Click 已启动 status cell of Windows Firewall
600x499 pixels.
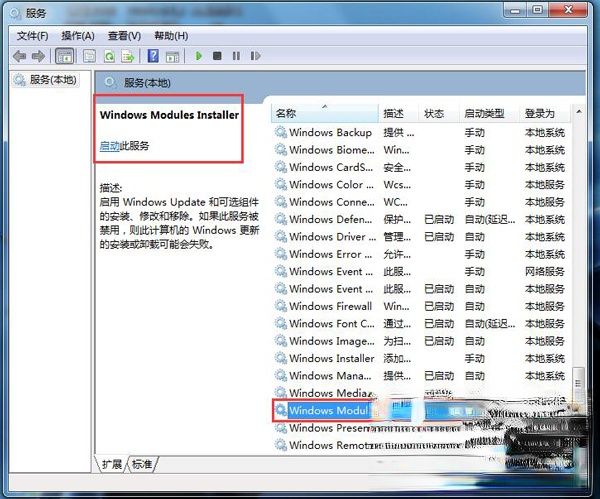pos(439,307)
